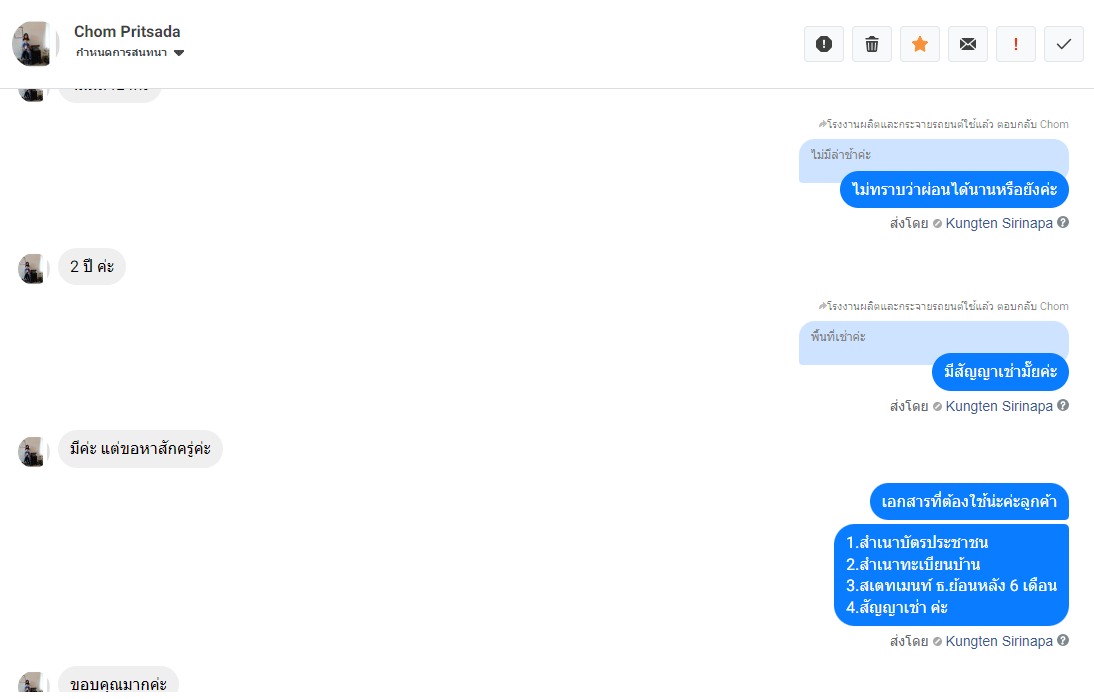Screen dimensions: 1094x699
Task: Flag conversation with red exclamation icon
Action: pos(1016,44)
